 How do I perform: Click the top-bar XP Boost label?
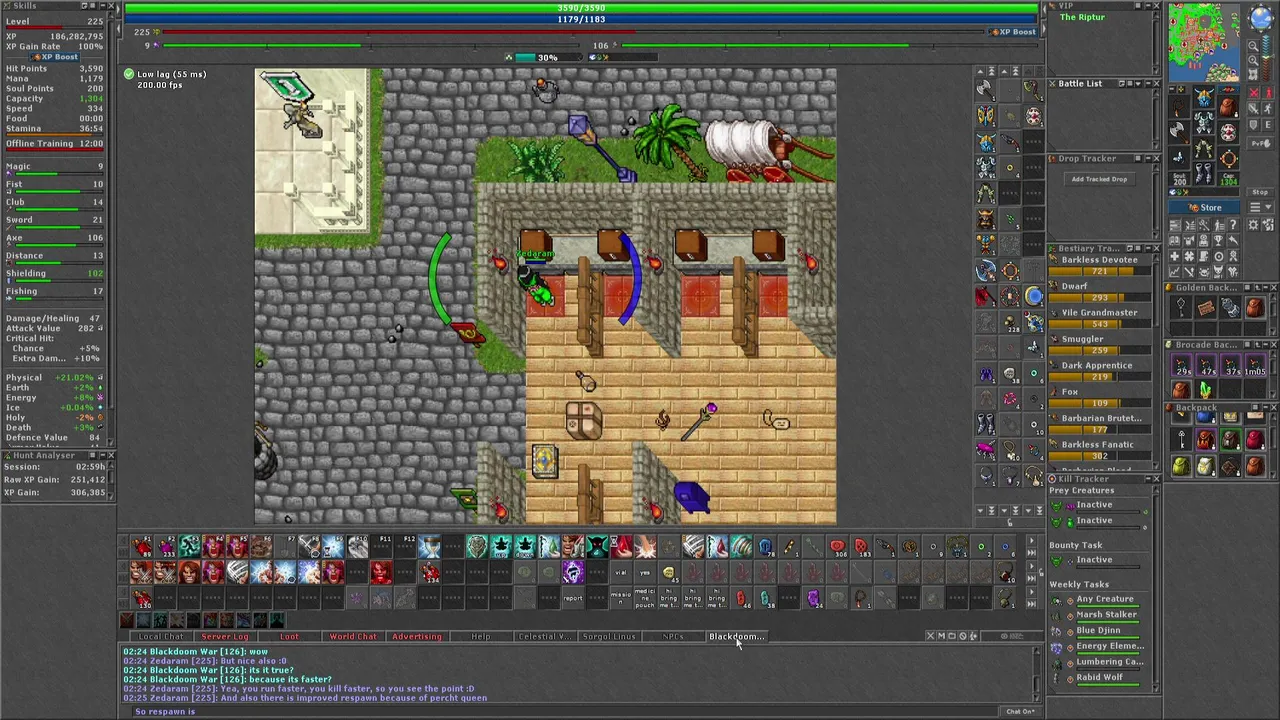tap(1012, 32)
